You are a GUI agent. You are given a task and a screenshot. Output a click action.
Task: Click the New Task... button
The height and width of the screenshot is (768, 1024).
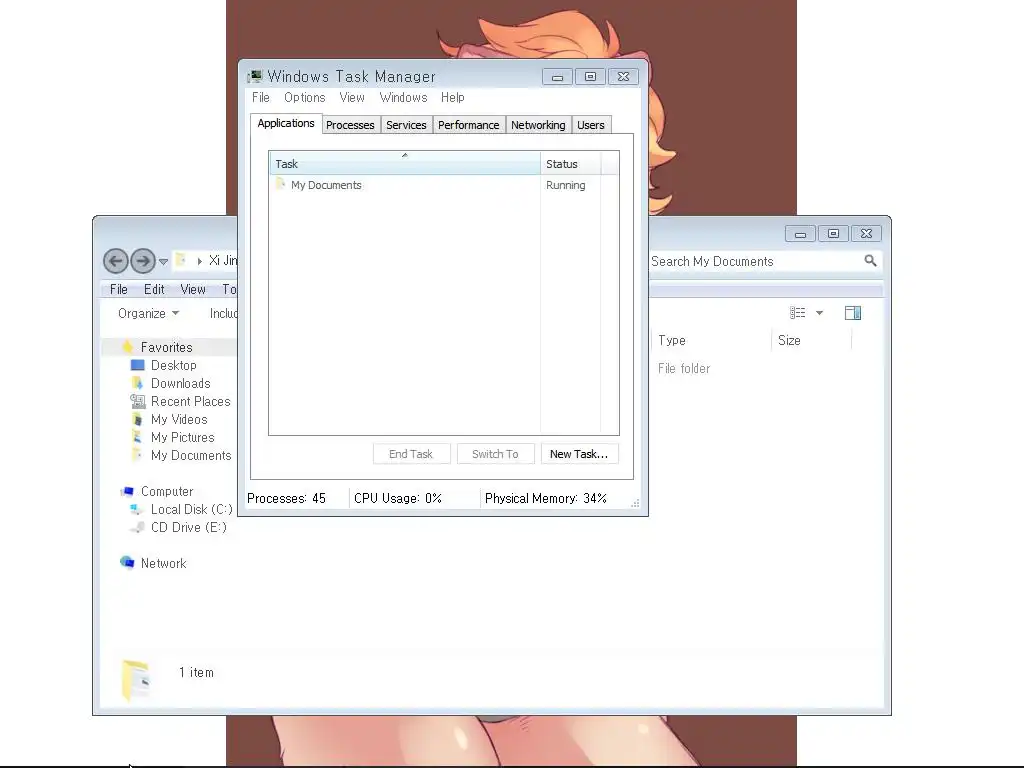(579, 454)
